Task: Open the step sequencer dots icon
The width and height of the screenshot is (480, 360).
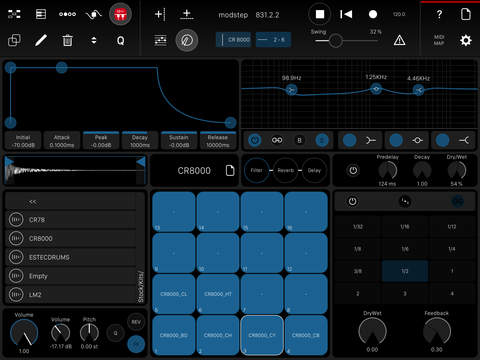Action: 67,14
